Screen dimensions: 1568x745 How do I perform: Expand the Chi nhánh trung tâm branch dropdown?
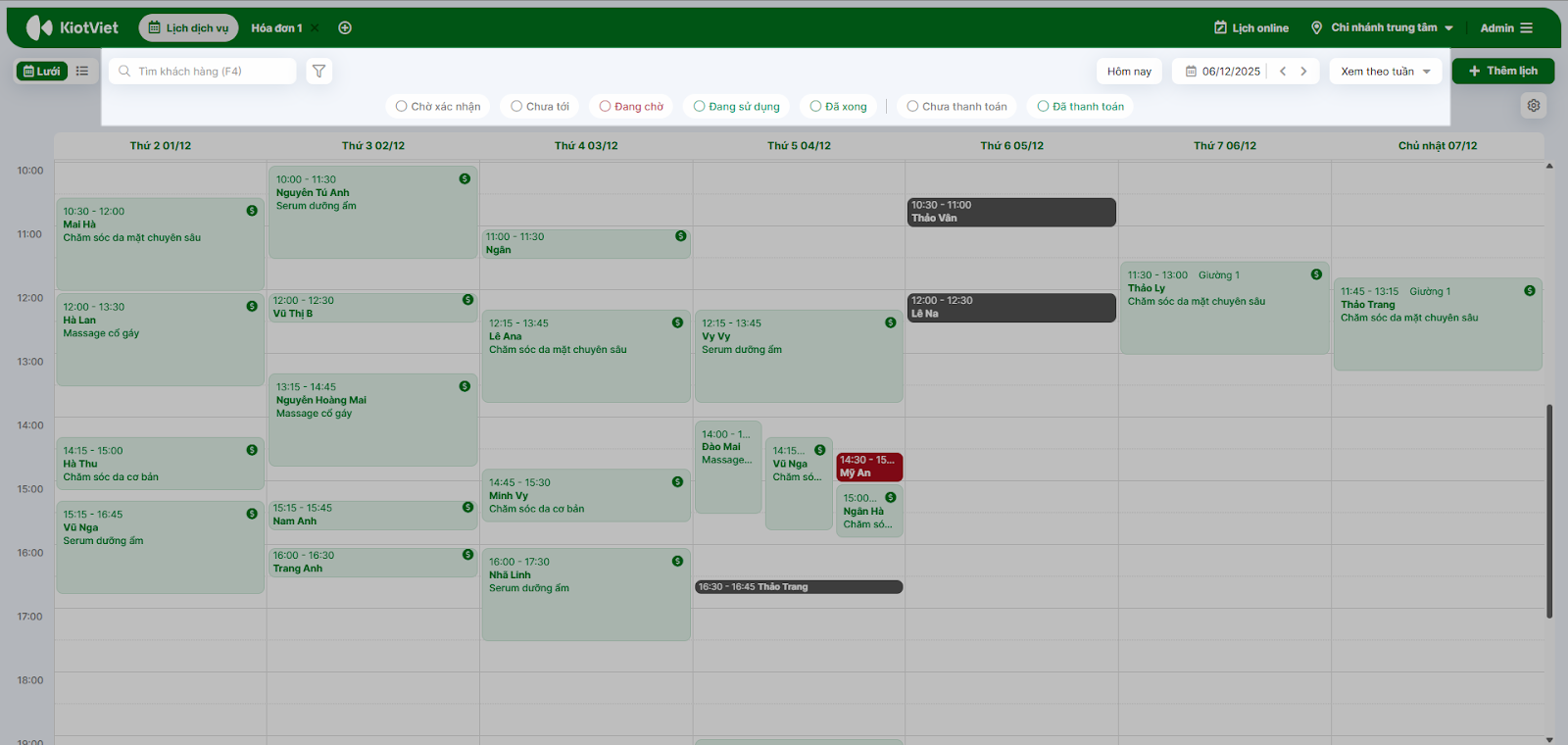click(x=1383, y=27)
